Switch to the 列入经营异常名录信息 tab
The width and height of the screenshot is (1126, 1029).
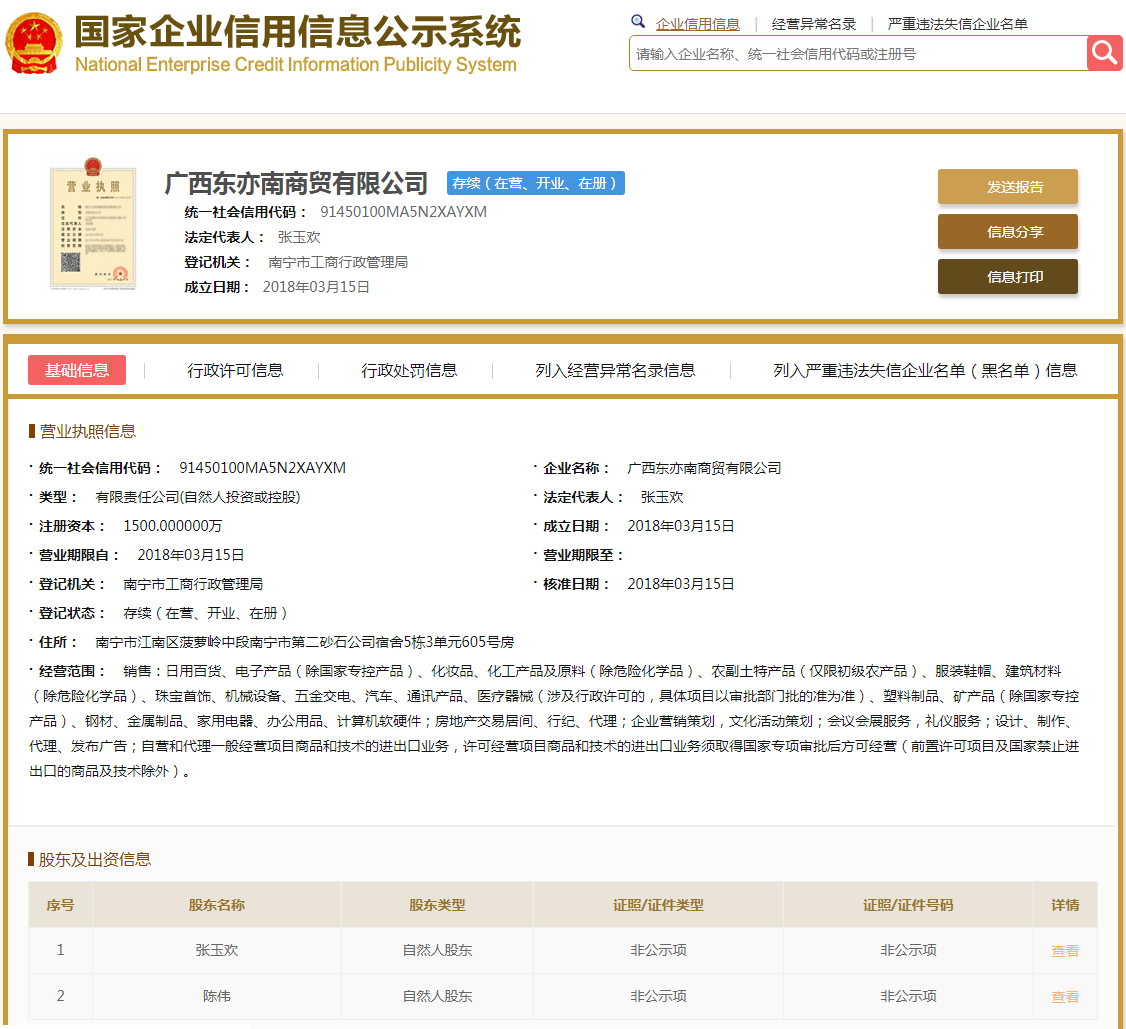[x=615, y=370]
